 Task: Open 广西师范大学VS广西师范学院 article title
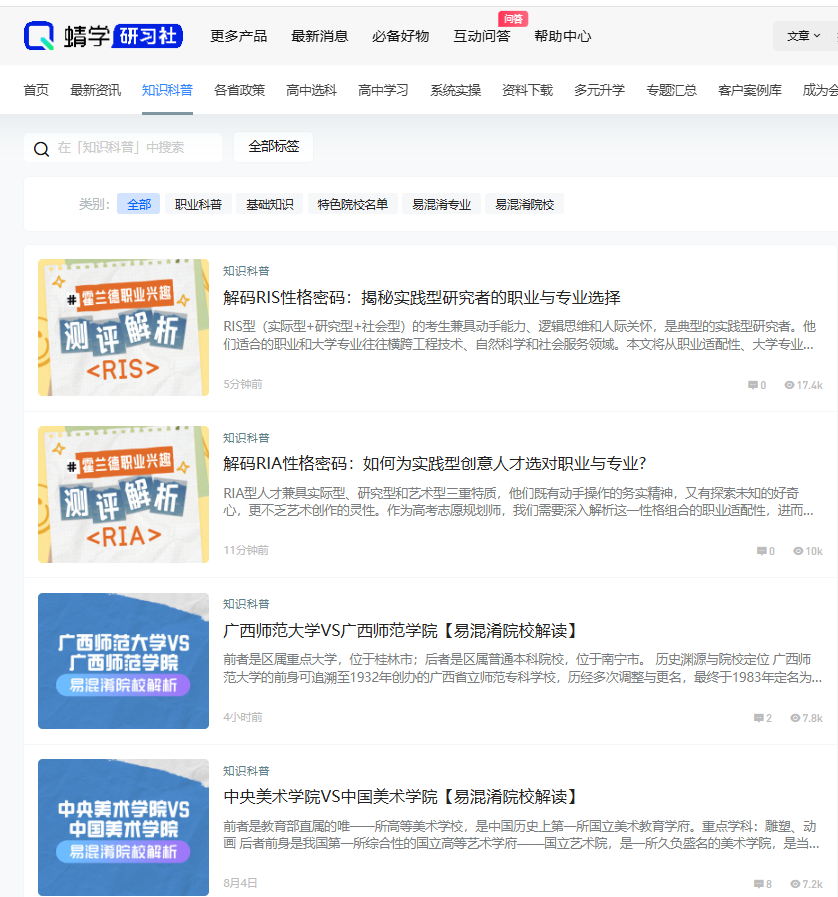tap(402, 631)
